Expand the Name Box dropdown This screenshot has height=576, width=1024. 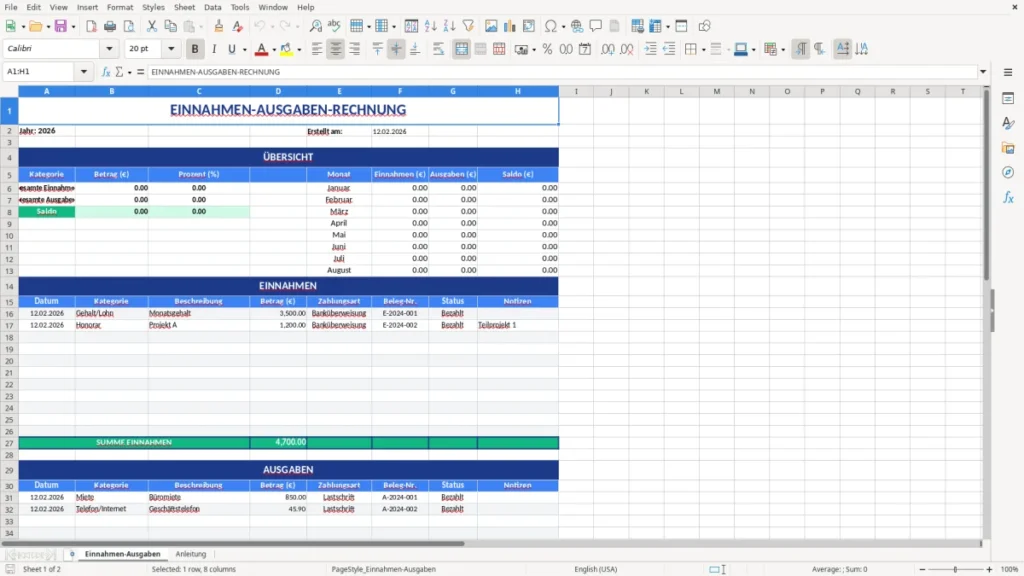(x=84, y=72)
